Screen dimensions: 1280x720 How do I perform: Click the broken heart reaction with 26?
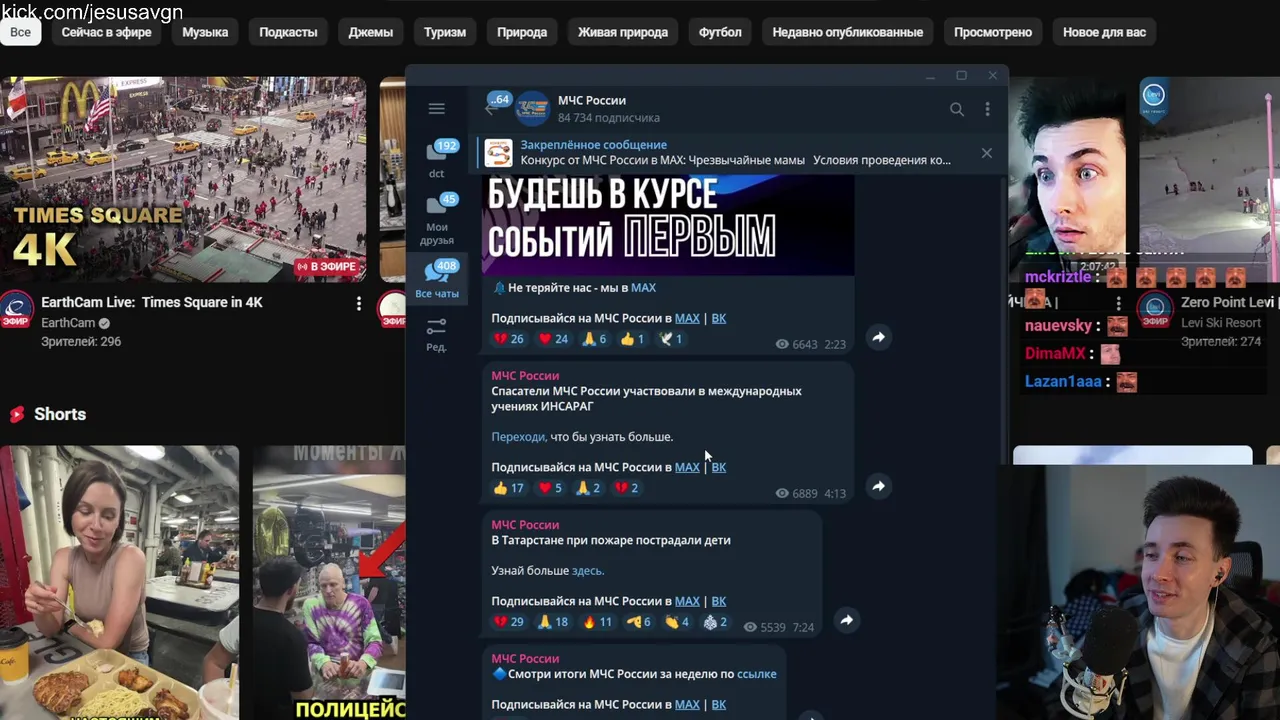(509, 339)
